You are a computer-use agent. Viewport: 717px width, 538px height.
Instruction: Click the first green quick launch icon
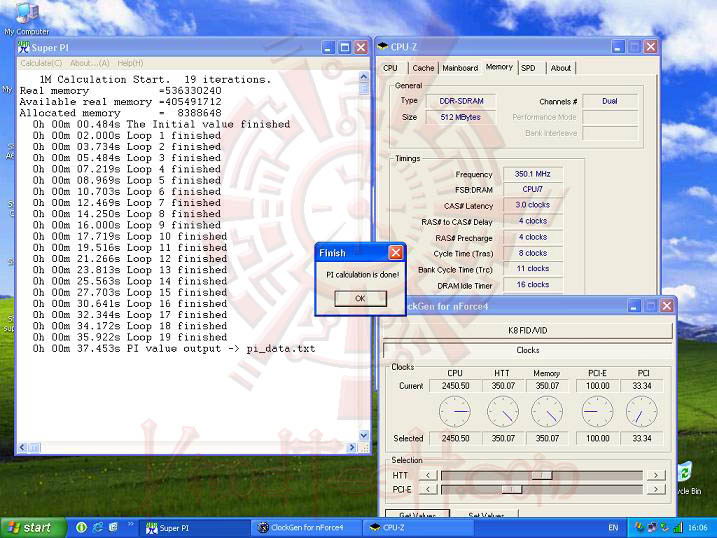click(x=81, y=527)
